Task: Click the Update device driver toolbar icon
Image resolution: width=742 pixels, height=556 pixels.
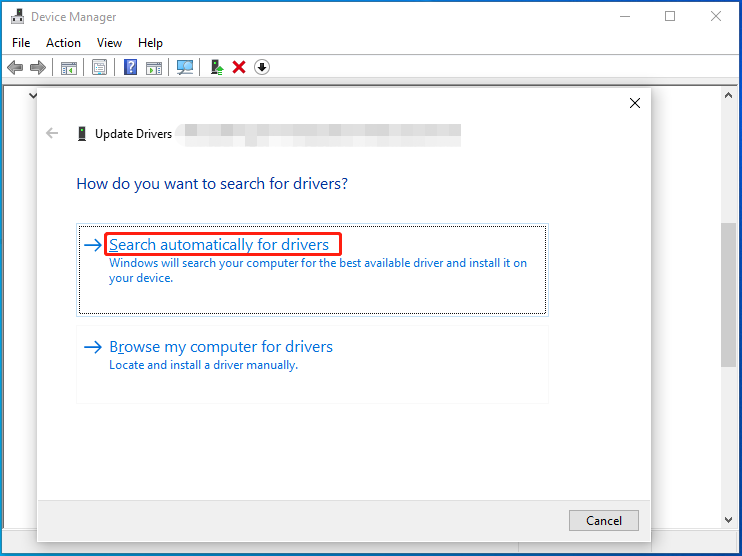Action: click(x=217, y=67)
